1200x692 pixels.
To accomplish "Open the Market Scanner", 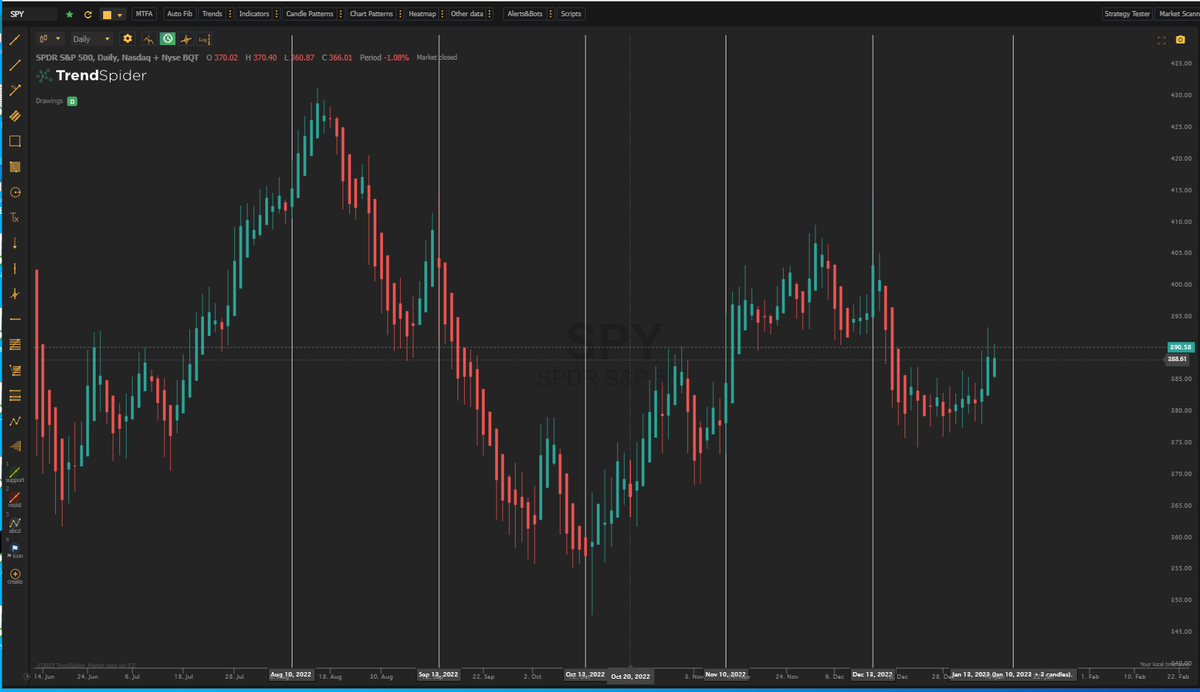I will click(x=1178, y=14).
